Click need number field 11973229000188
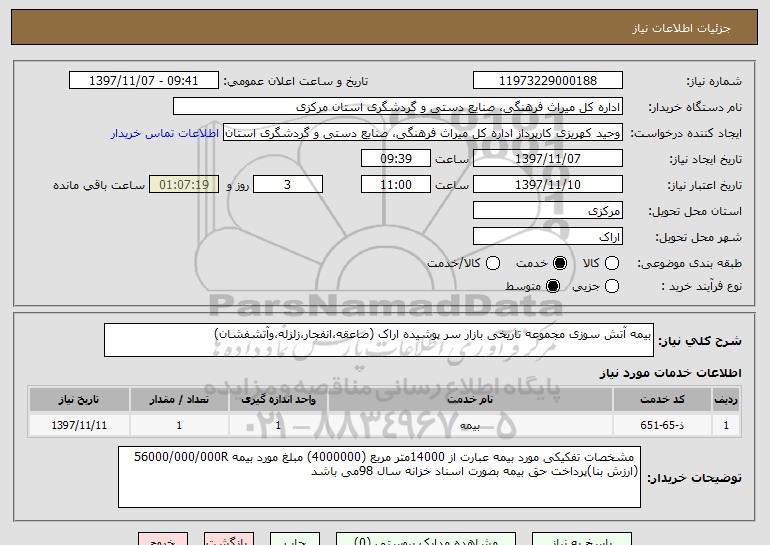Viewport: 770px width, 545px height. (x=548, y=81)
